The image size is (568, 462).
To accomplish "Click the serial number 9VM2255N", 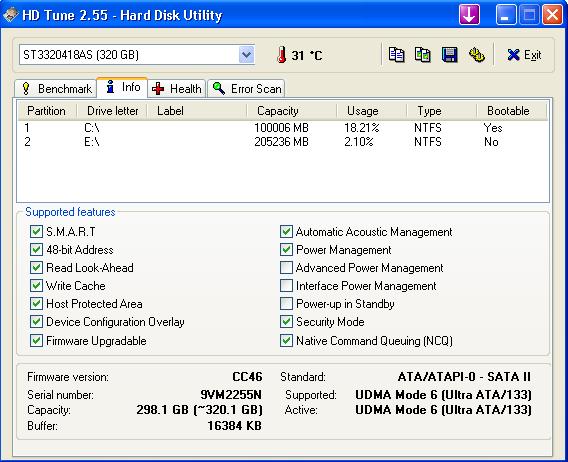I will (x=231, y=395).
